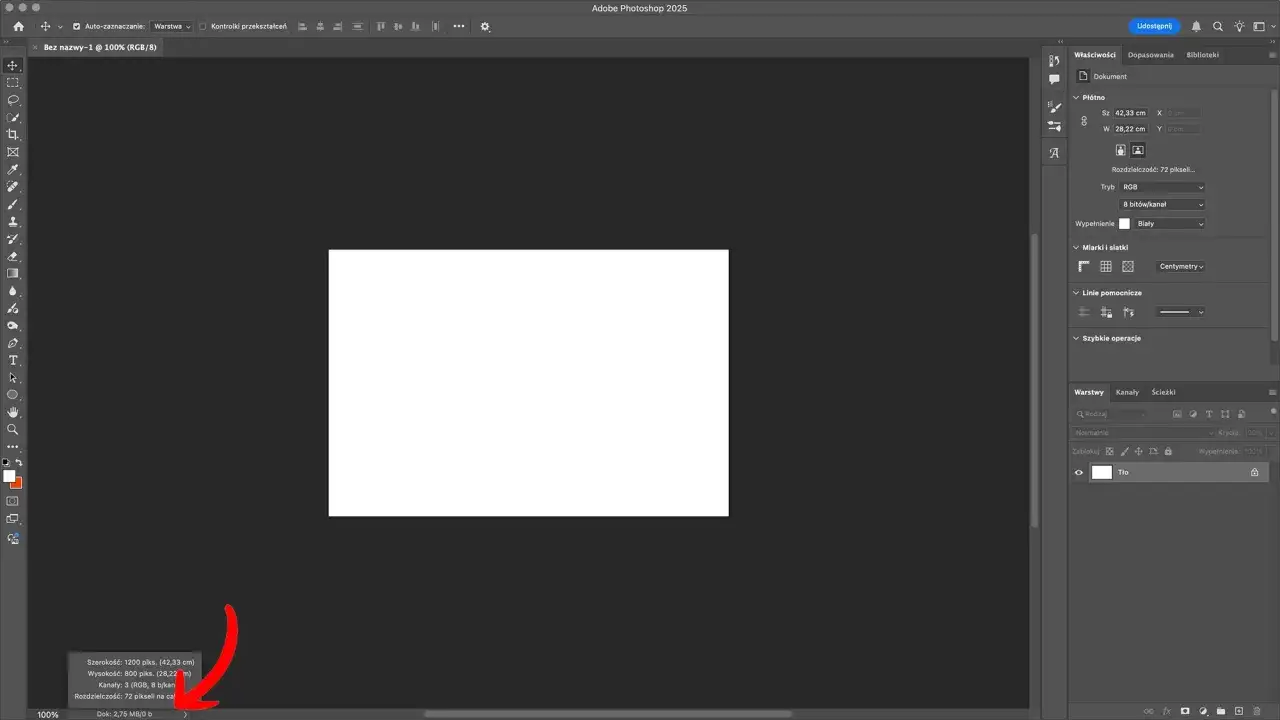The image size is (1280, 720).
Task: Open the Centymetry units dropdown
Action: tap(1180, 266)
